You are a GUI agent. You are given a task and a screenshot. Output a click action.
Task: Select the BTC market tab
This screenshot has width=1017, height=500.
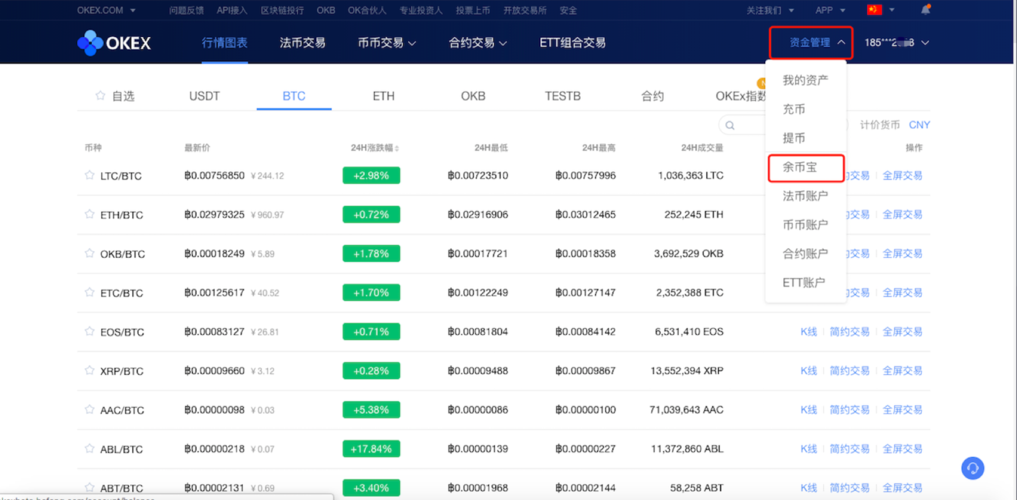pyautogui.click(x=294, y=96)
